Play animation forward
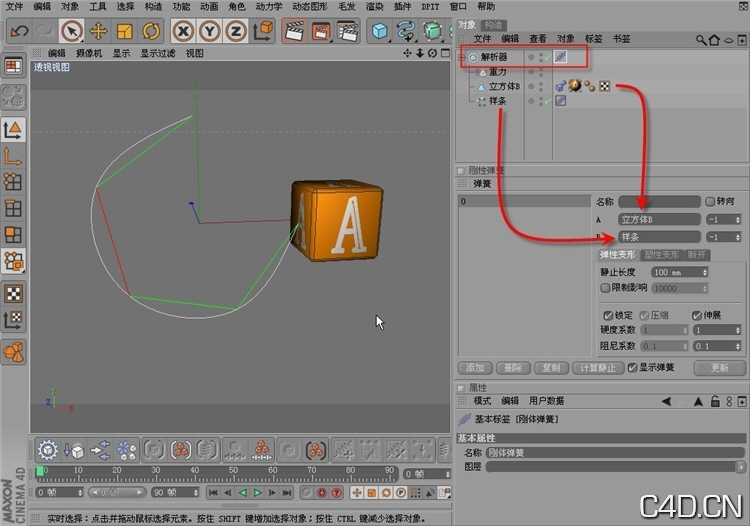Screen dimensions: 750x526 point(257,492)
